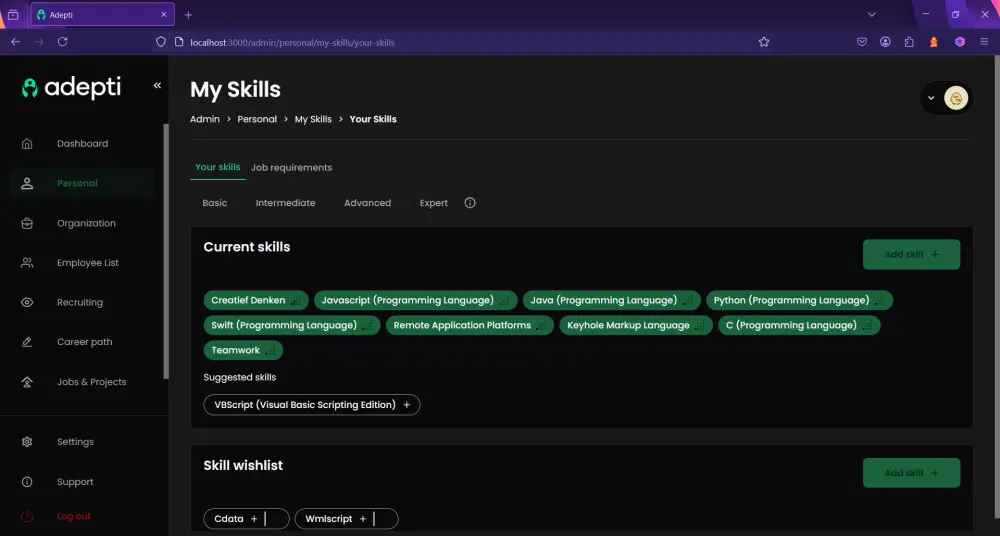This screenshot has height=536, width=1000.
Task: Switch to the Job requirements tab
Action: 291,168
